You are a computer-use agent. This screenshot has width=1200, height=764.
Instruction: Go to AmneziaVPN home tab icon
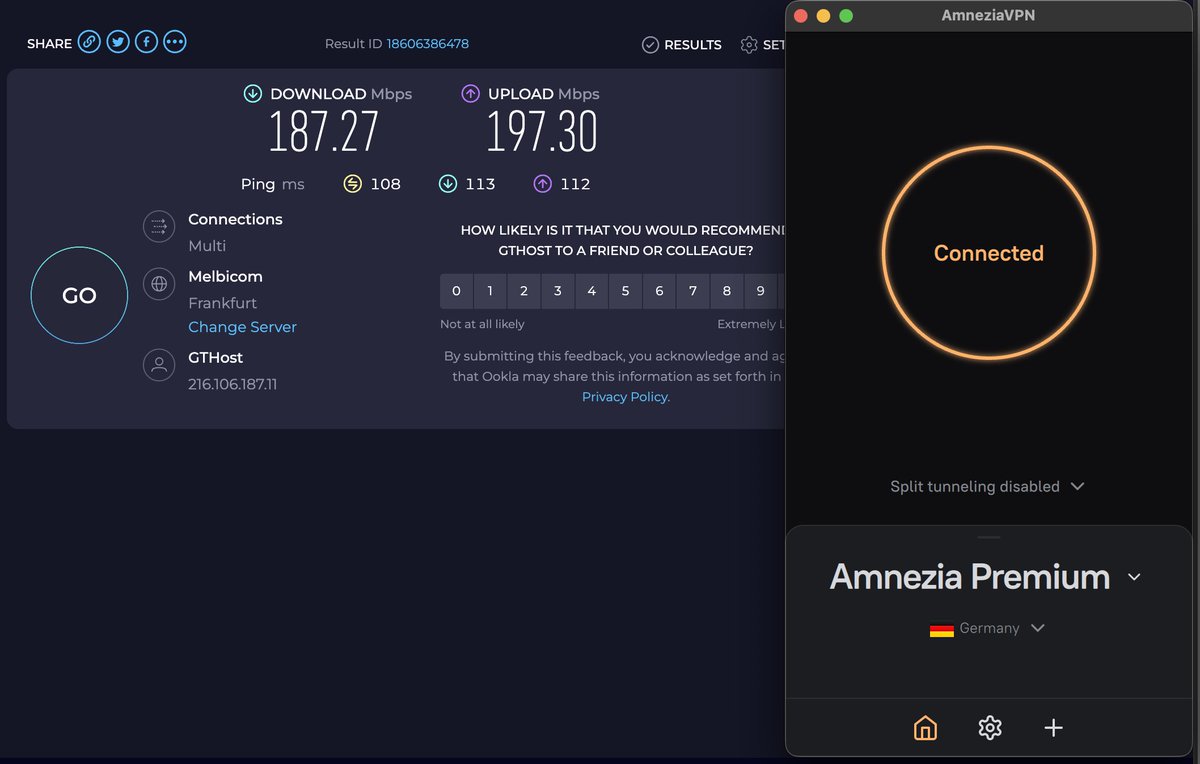pyautogui.click(x=926, y=728)
